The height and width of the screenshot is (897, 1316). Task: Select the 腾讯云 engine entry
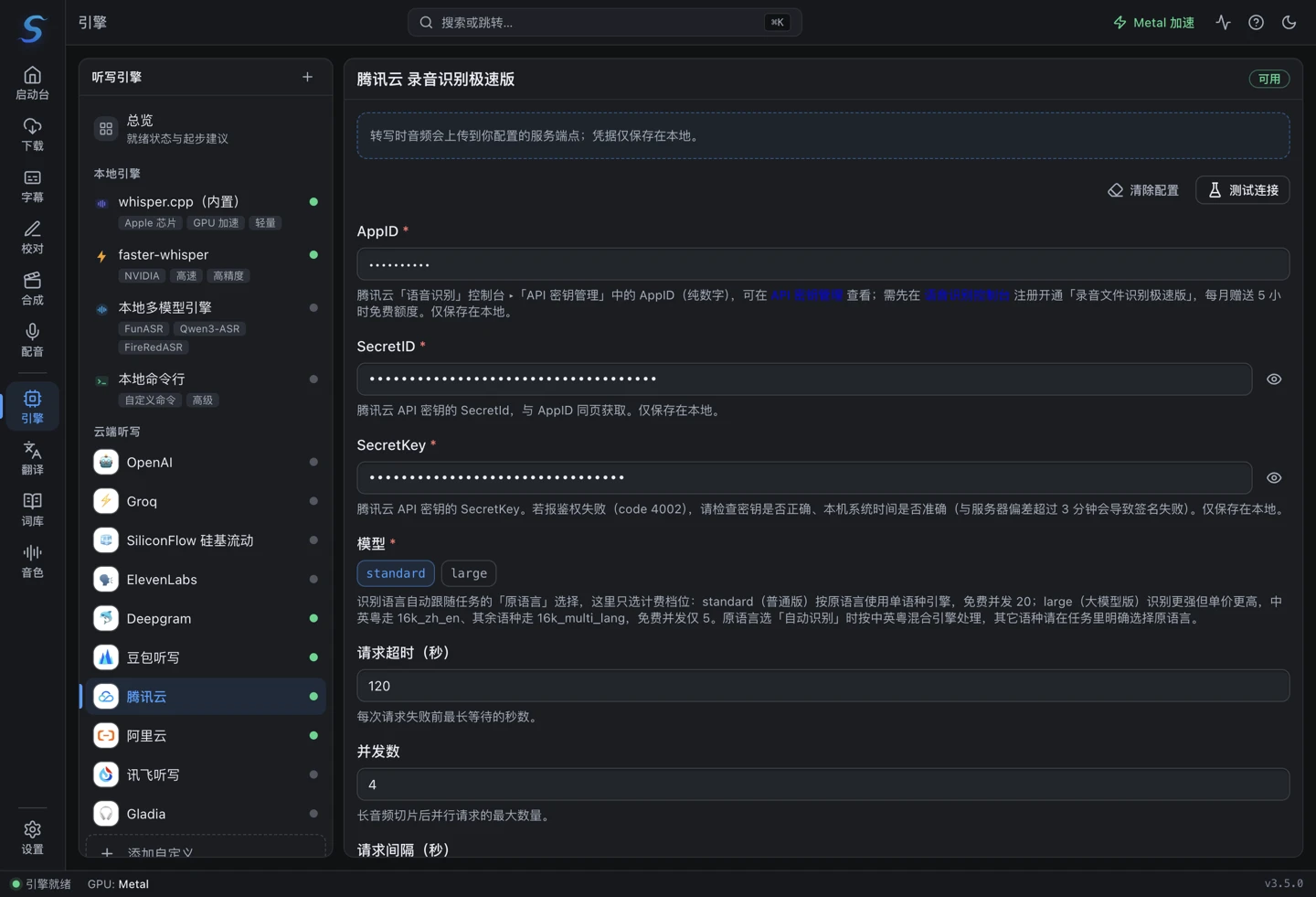206,697
